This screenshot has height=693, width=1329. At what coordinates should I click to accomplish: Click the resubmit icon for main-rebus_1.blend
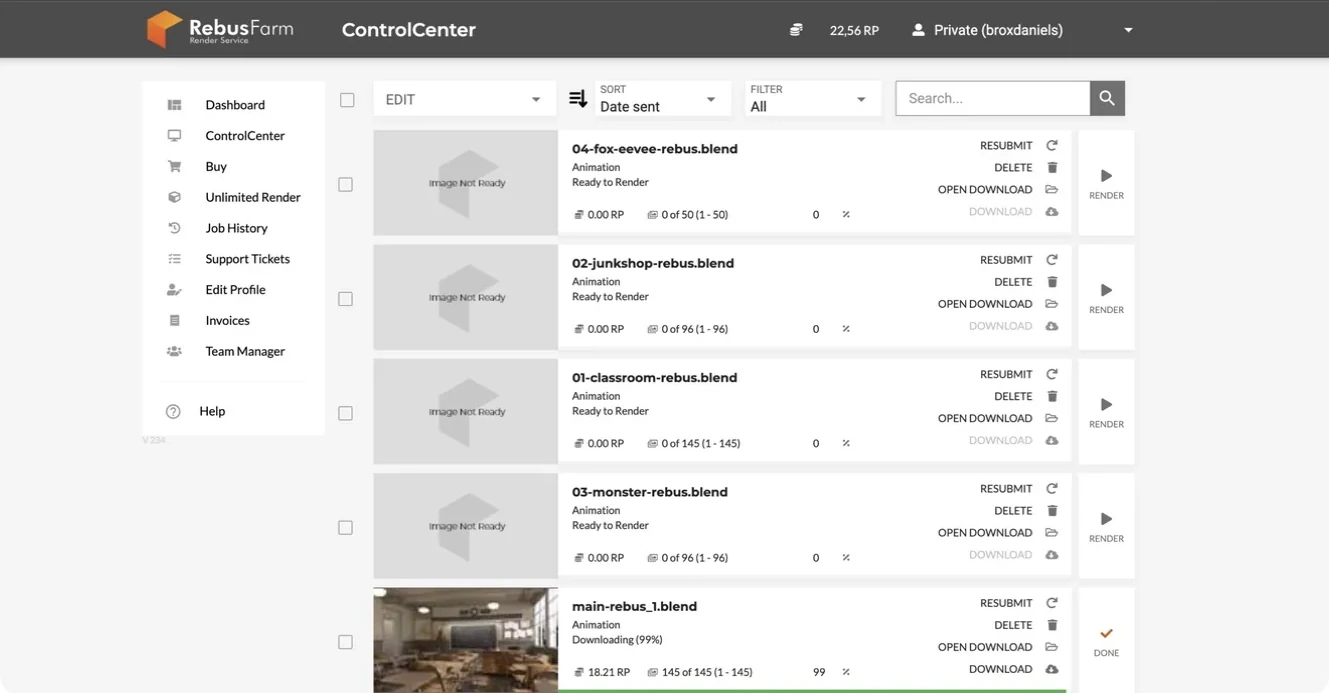[1052, 603]
